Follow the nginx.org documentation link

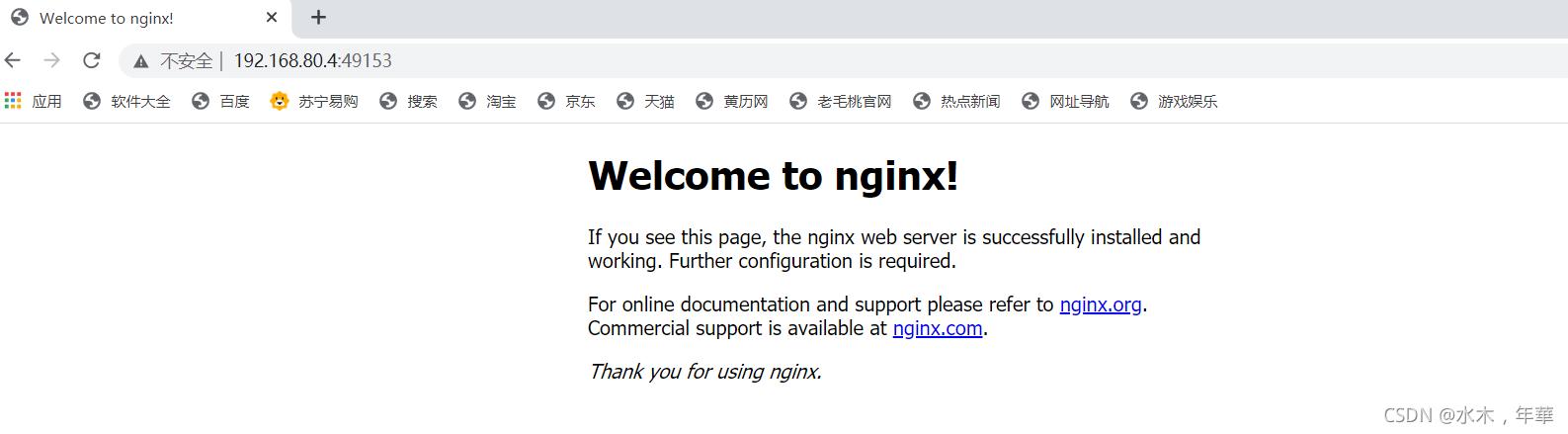(1101, 304)
